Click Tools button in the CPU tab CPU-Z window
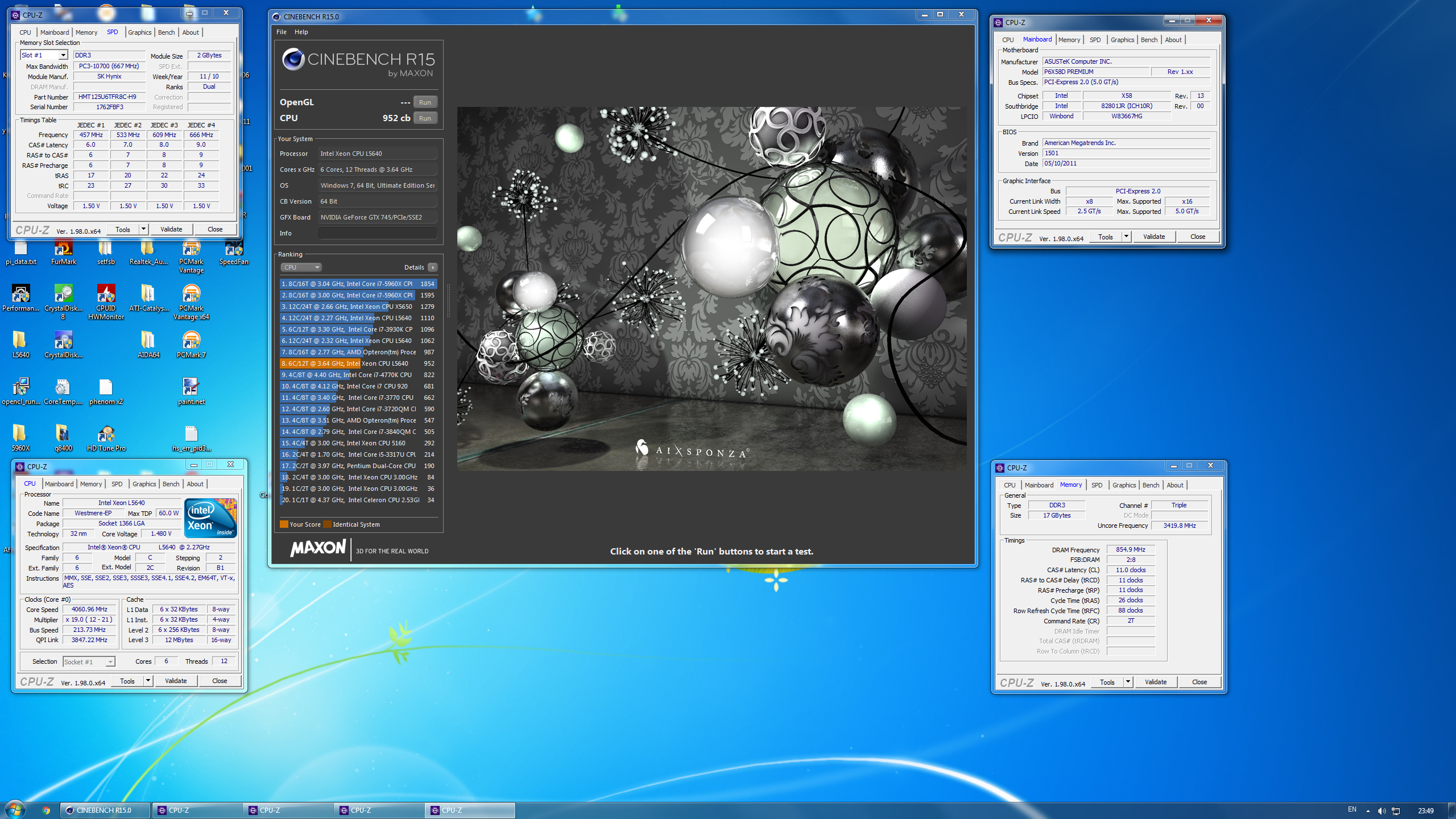The image size is (1456, 819). click(x=127, y=681)
